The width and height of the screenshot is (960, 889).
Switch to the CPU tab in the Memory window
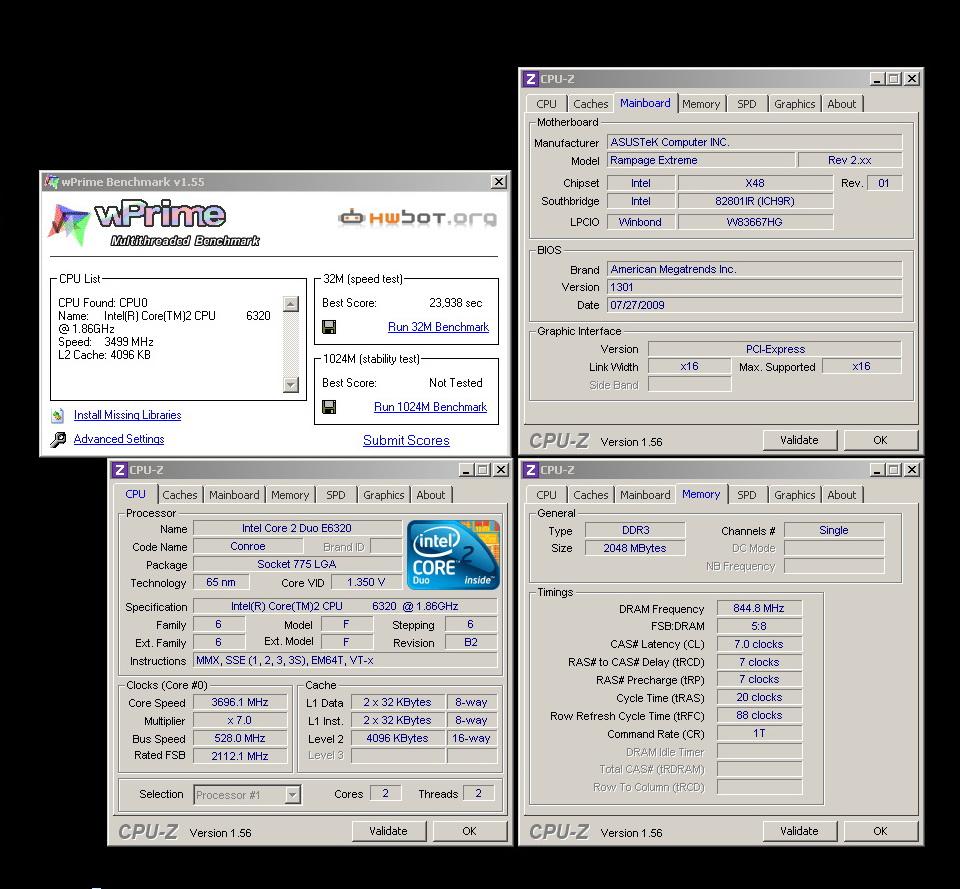(546, 495)
